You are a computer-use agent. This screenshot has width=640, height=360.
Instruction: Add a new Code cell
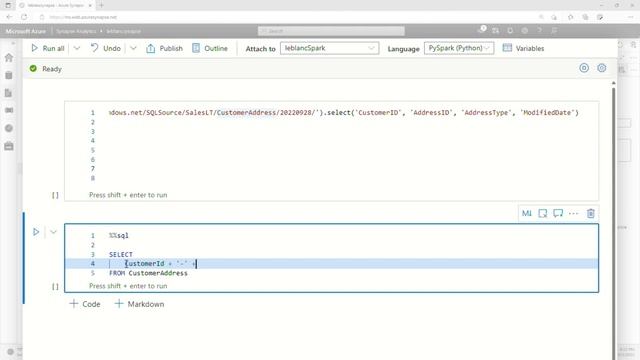(x=85, y=304)
